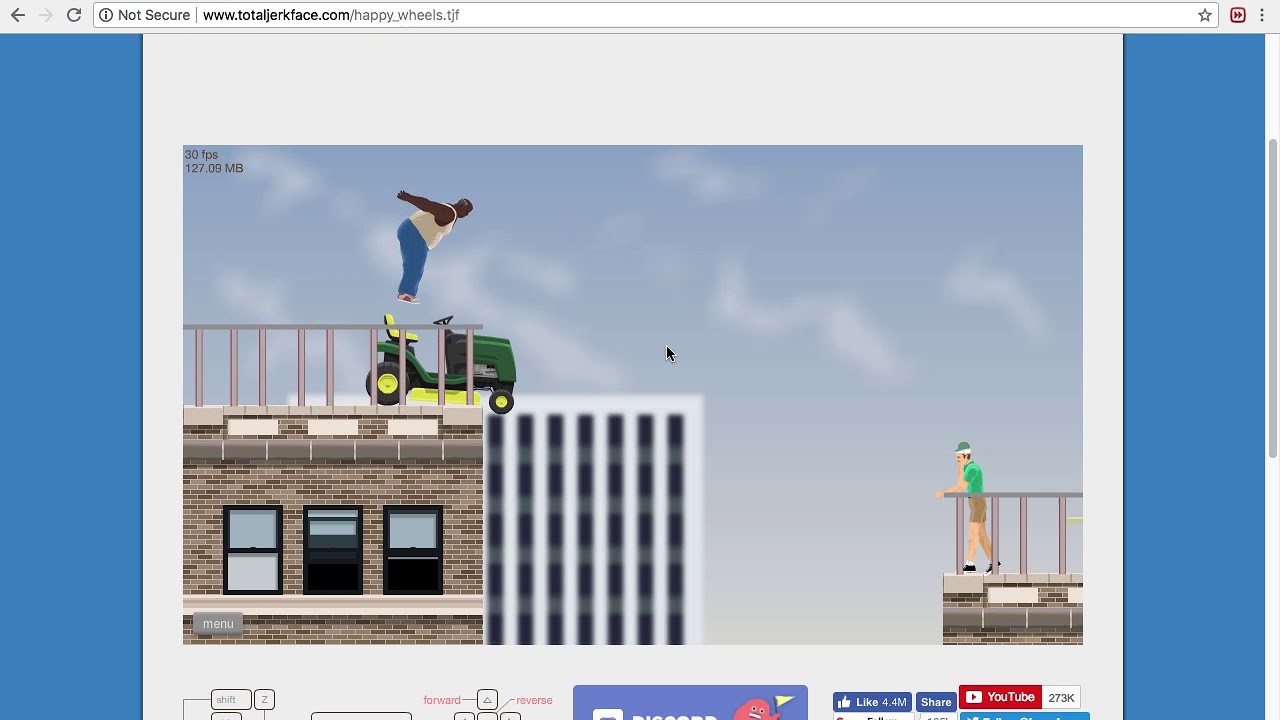Viewport: 1280px width, 720px height.
Task: Click the YouTube 273K subscriber count
Action: [1061, 698]
